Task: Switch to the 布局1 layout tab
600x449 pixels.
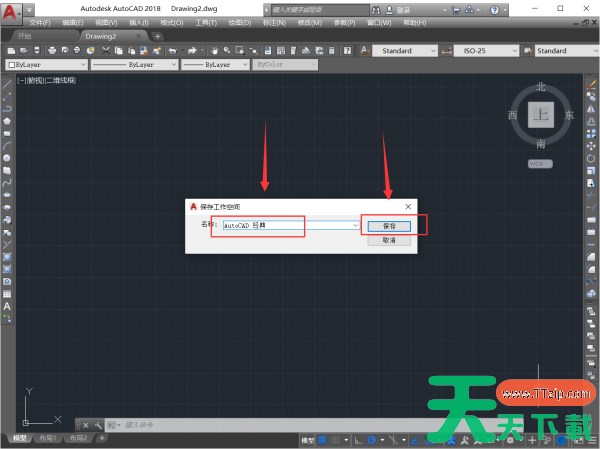Action: click(x=47, y=438)
